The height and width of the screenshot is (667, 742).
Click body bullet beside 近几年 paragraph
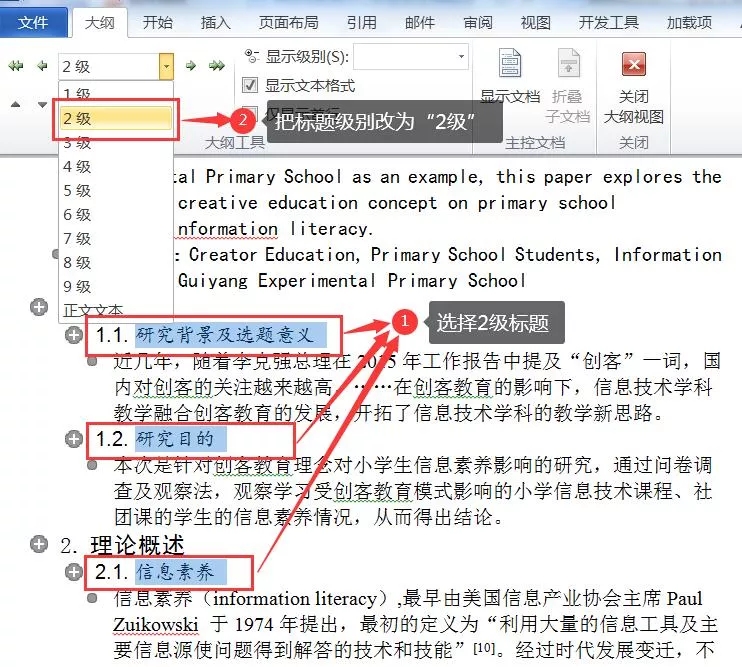click(x=92, y=362)
